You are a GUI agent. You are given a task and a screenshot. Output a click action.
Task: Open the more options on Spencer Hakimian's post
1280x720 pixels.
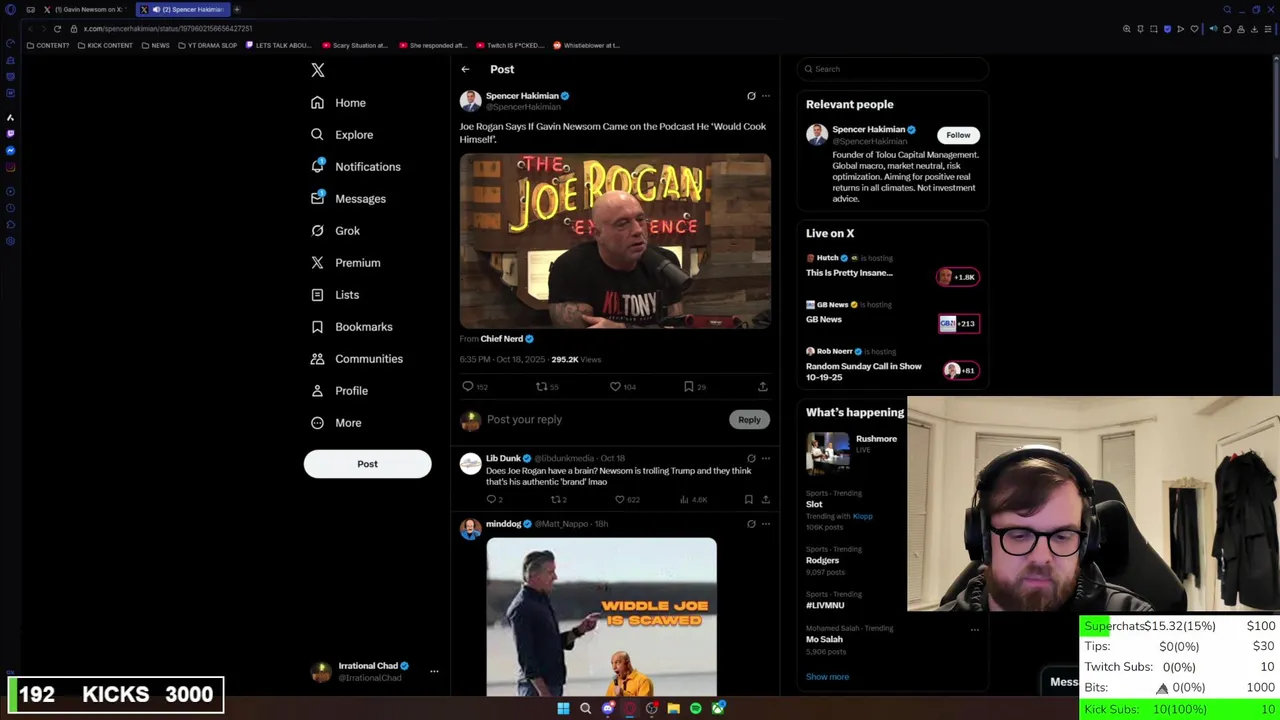[x=766, y=96]
